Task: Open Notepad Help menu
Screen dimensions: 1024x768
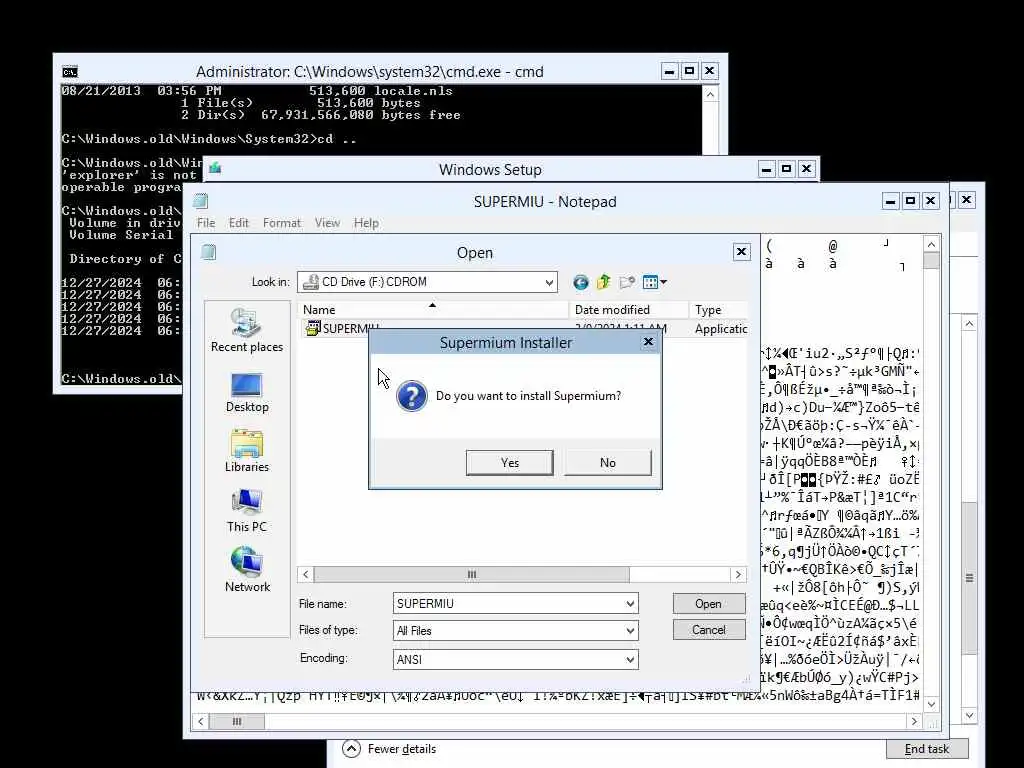Action: coord(366,223)
